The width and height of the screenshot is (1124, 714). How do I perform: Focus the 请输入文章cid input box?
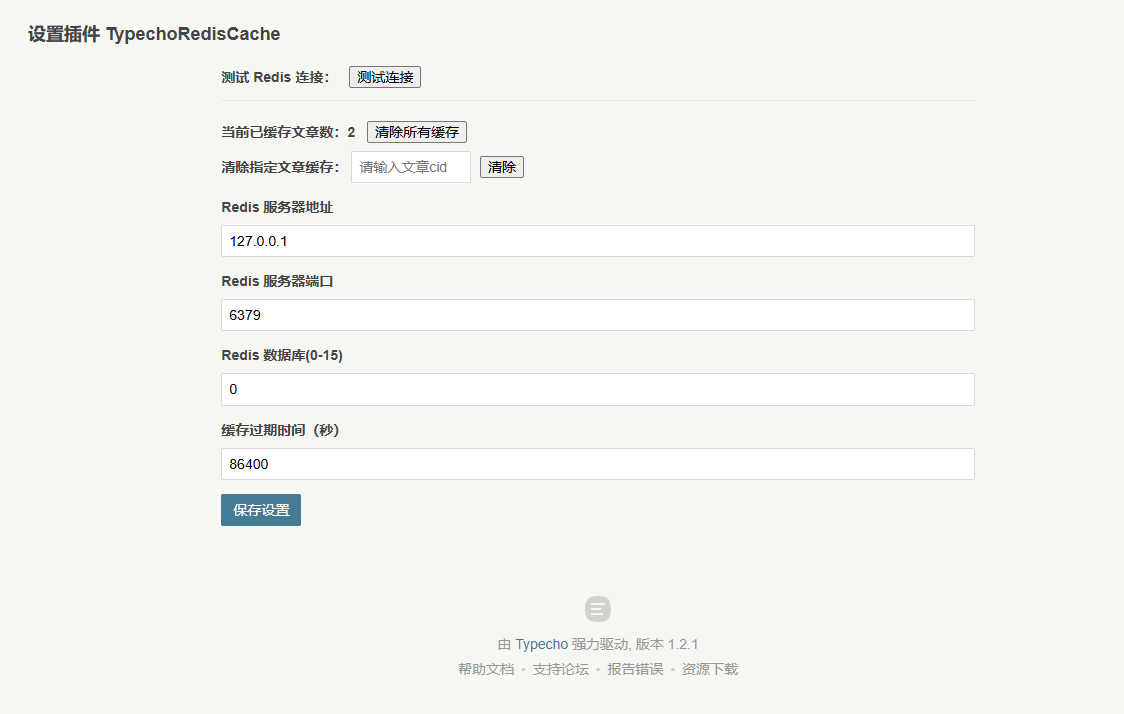410,167
